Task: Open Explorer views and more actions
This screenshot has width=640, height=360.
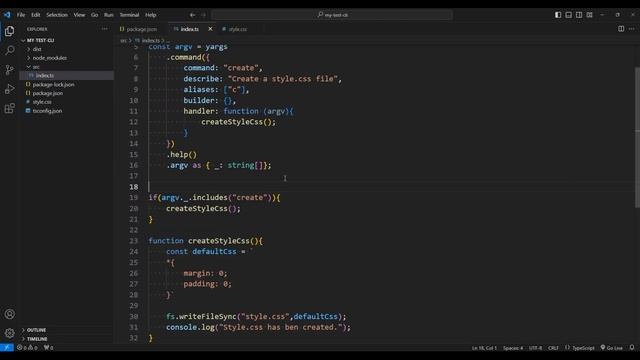Action: point(104,29)
